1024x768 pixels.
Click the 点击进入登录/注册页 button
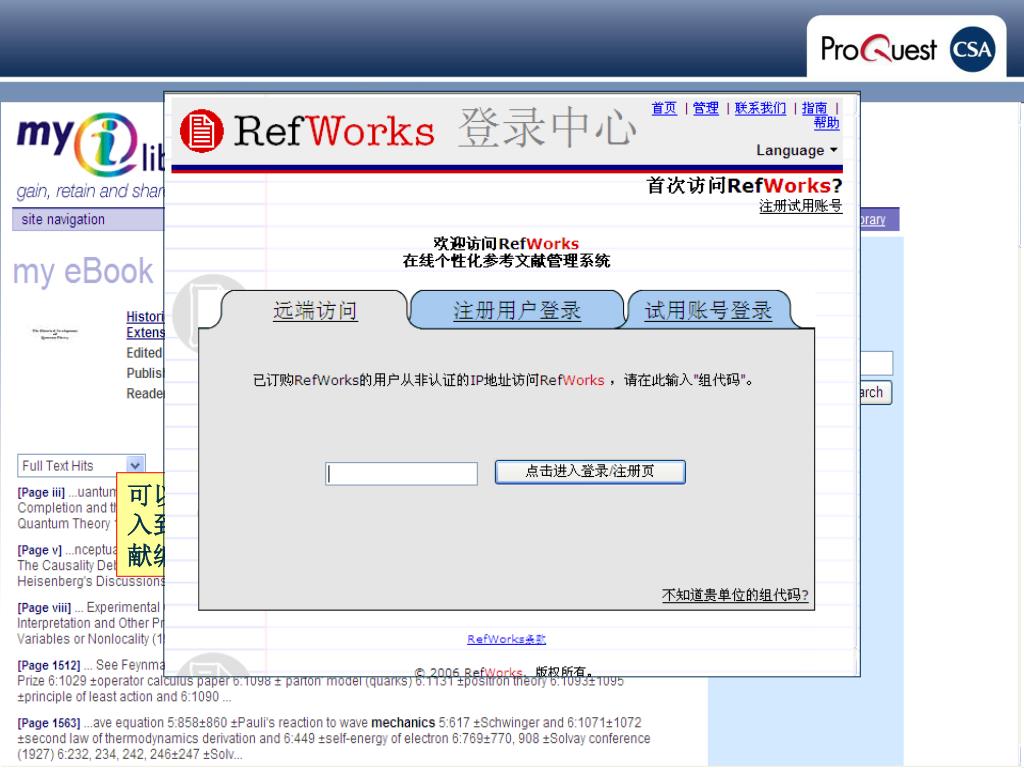590,472
